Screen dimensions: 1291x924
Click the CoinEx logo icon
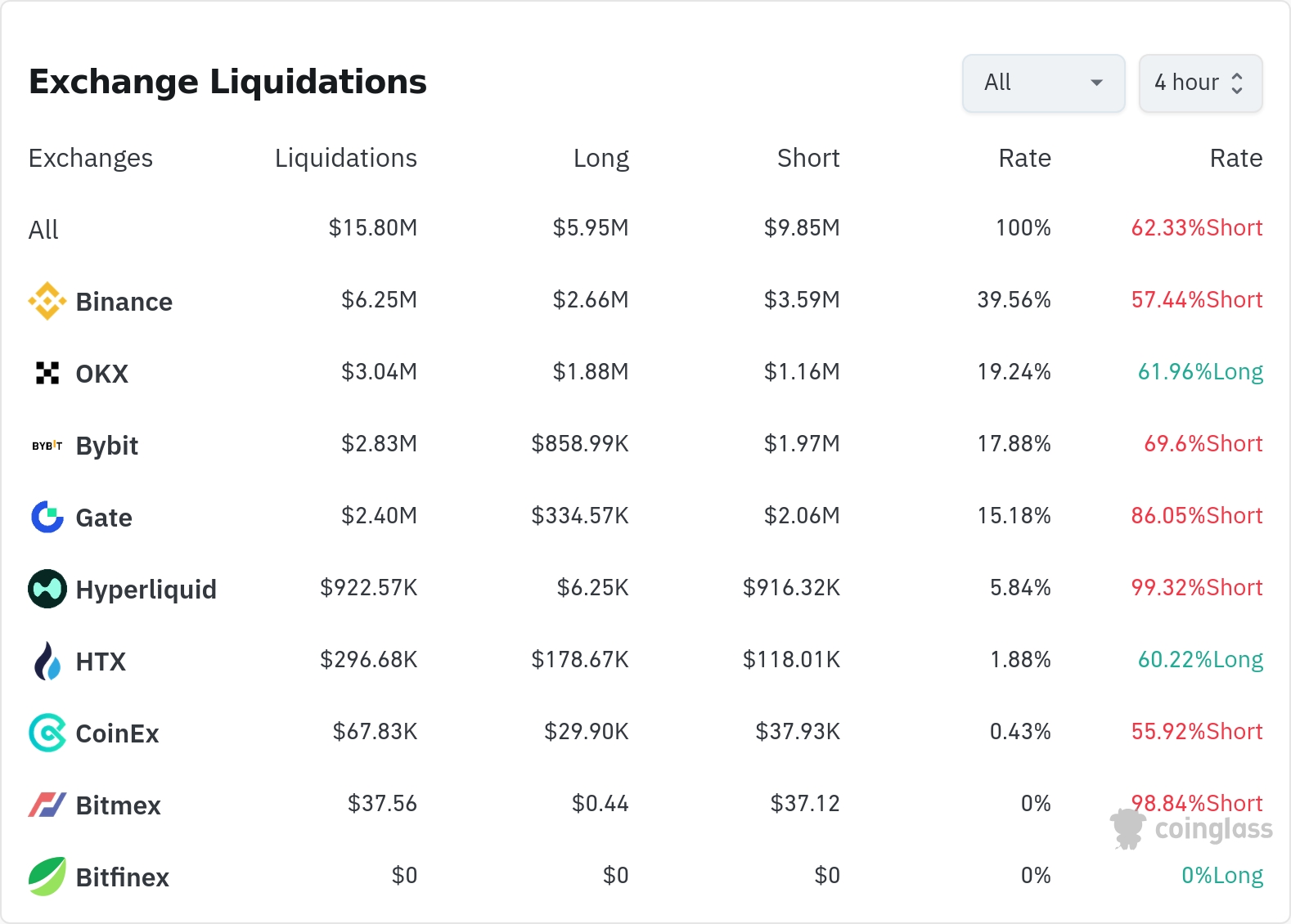click(x=47, y=733)
